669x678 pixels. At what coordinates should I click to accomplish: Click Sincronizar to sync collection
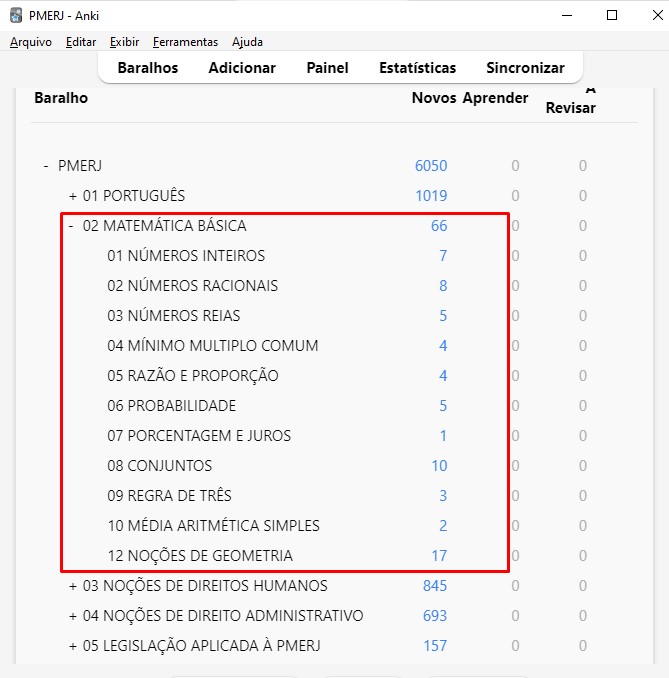(525, 68)
